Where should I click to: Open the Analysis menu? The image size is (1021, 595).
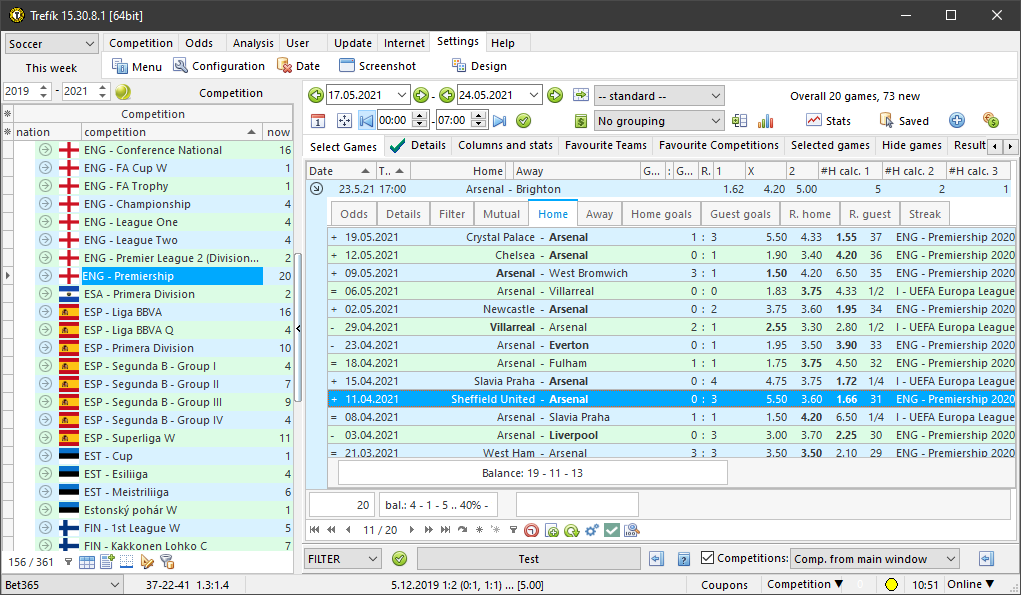pyautogui.click(x=253, y=43)
